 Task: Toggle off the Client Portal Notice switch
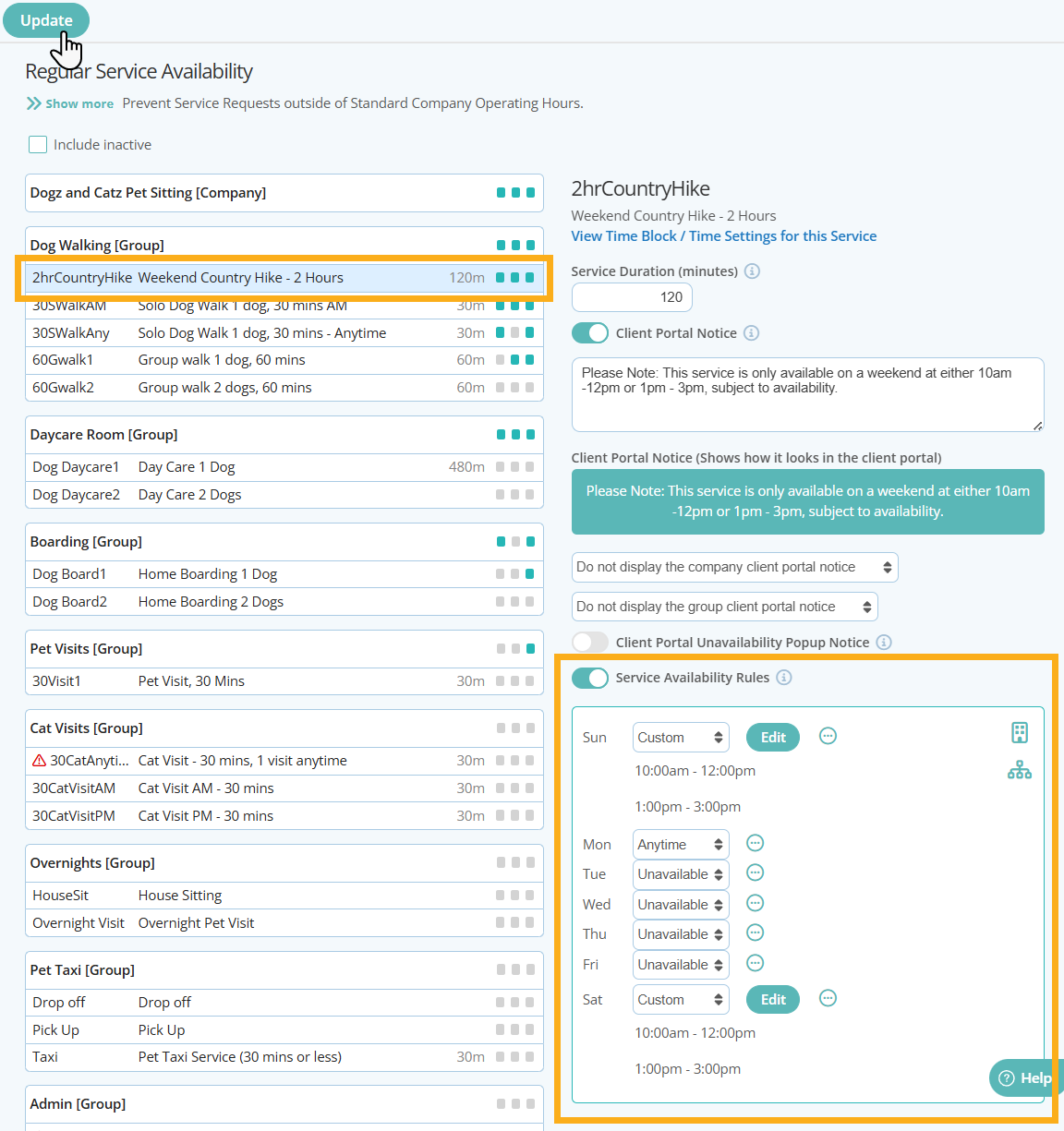[x=590, y=332]
